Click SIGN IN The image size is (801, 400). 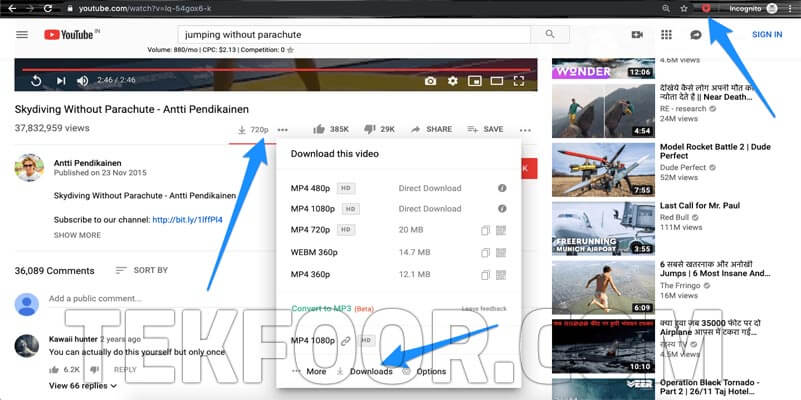tap(767, 35)
